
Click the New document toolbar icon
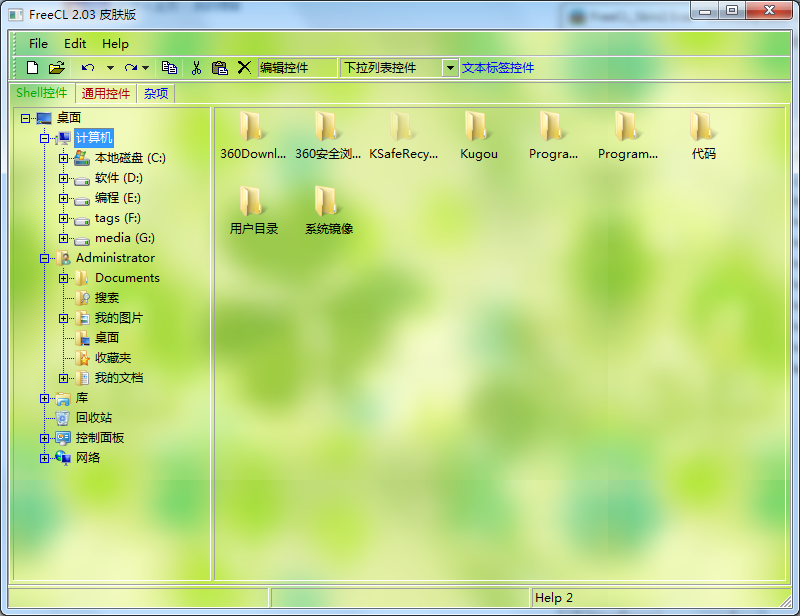(33, 67)
